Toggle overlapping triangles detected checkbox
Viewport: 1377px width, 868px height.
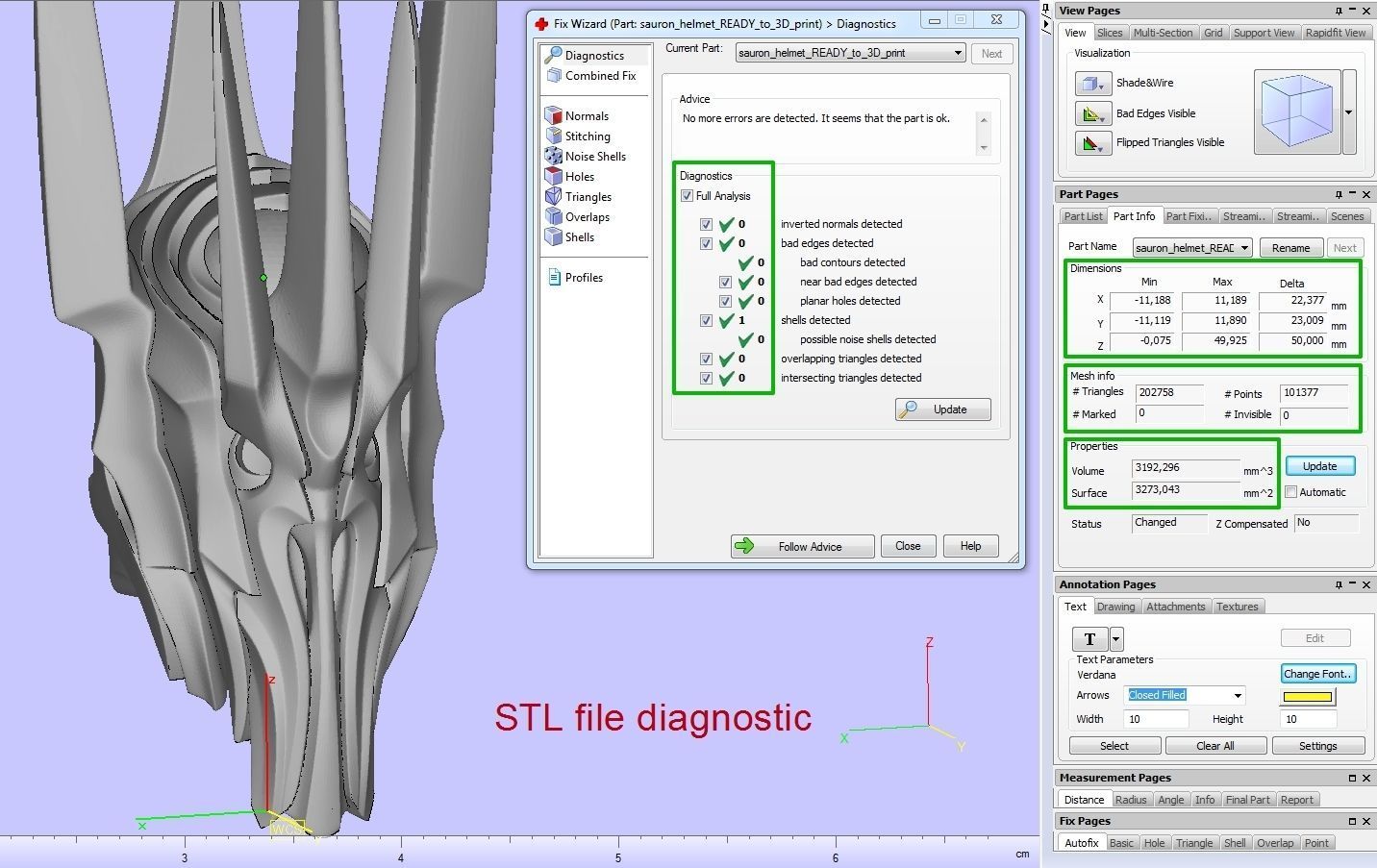point(706,359)
